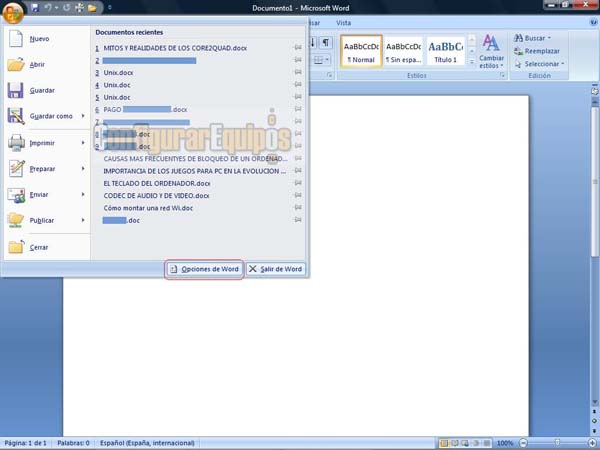Pin MITOS Y REALIDADES document to the list
This screenshot has height=450, width=600.
pyautogui.click(x=298, y=47)
